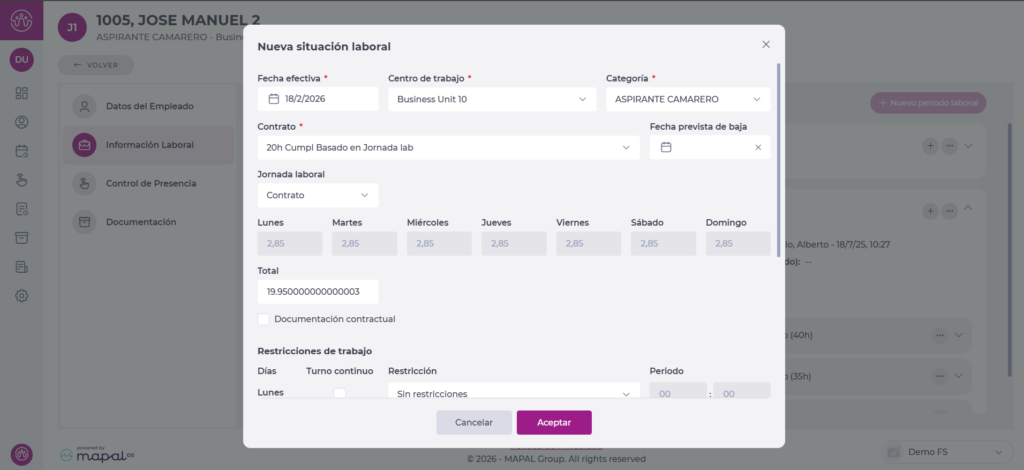Open the calendar icon in left sidebar
The width and height of the screenshot is (1024, 470).
point(22,152)
